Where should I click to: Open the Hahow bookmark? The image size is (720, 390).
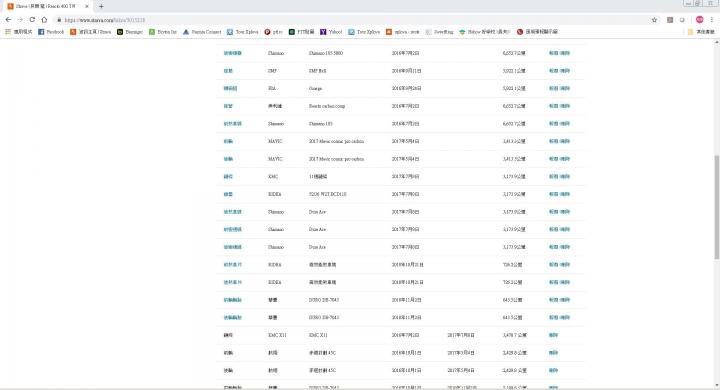(485, 32)
